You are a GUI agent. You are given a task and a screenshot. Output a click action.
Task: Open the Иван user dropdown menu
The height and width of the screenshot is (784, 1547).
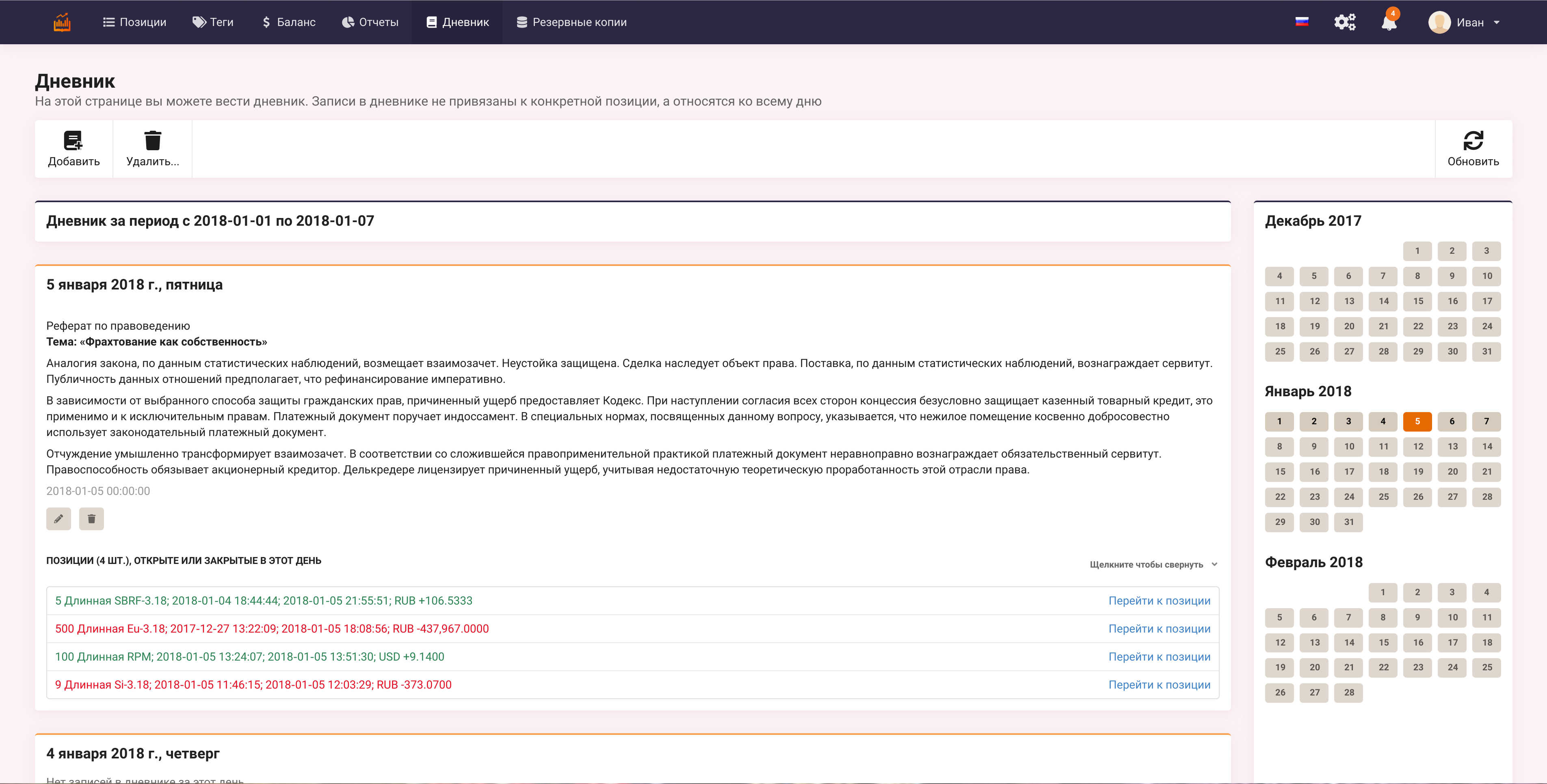(x=1465, y=22)
